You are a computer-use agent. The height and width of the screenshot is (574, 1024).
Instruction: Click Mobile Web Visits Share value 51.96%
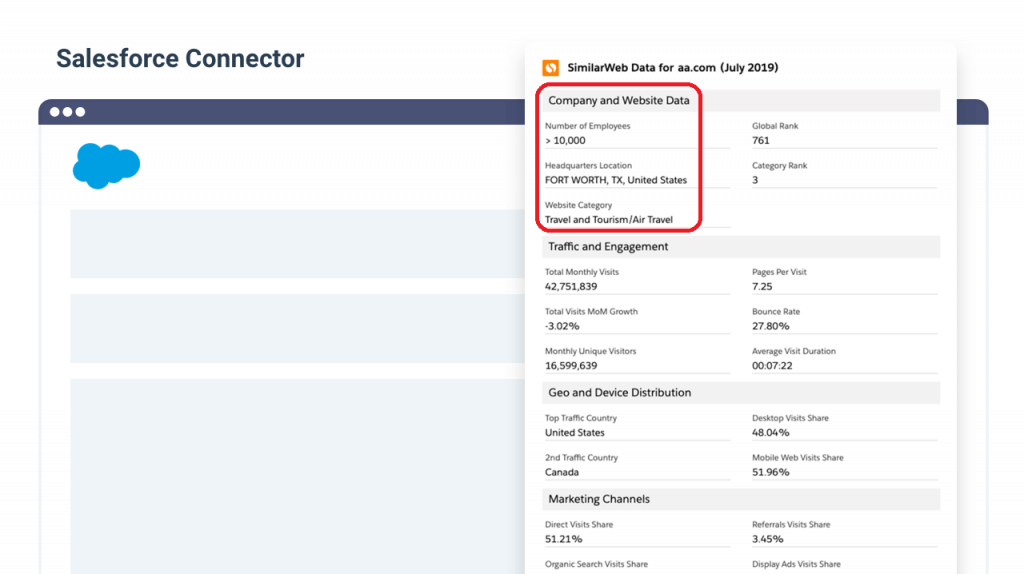pos(771,473)
